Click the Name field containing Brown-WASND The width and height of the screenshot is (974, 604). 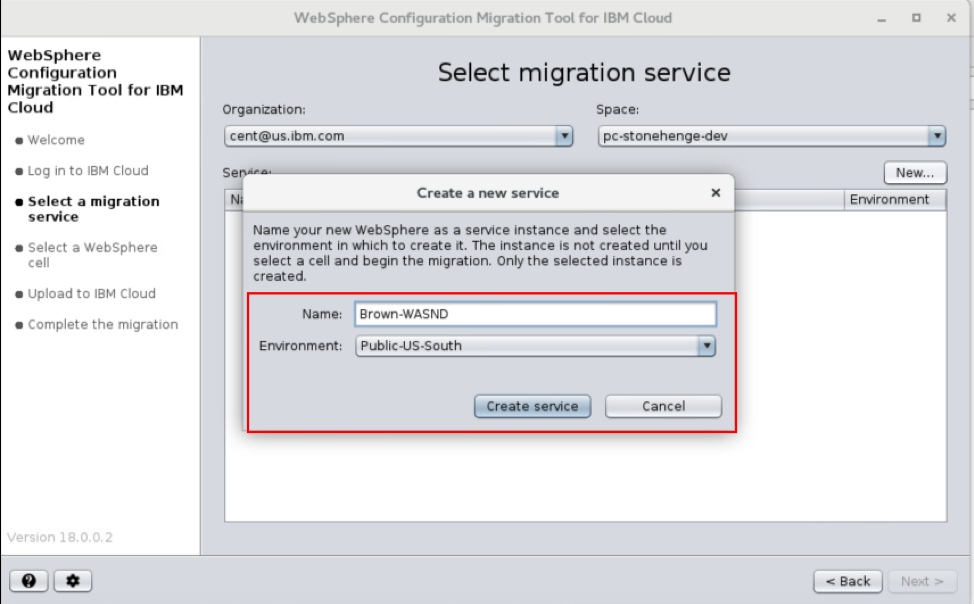(535, 314)
